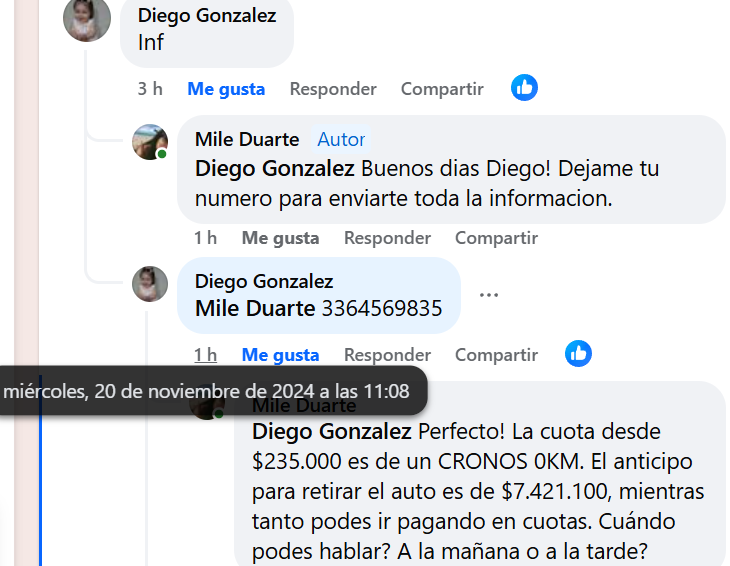Open the 3 h timestamp link on the Inf comment
Viewport: 730px width, 566px height.
pyautogui.click(x=150, y=88)
